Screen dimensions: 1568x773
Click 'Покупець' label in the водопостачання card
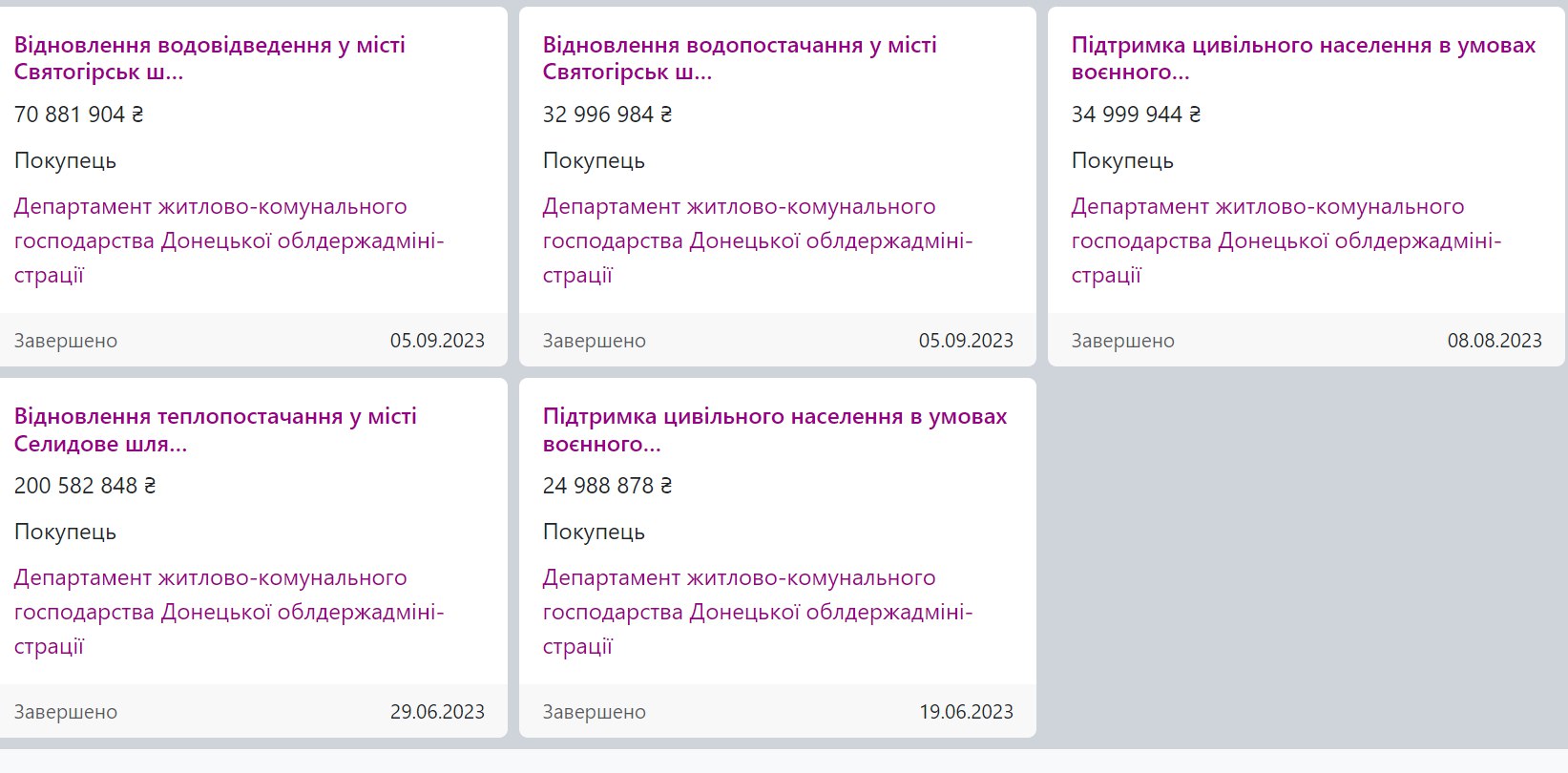[594, 160]
